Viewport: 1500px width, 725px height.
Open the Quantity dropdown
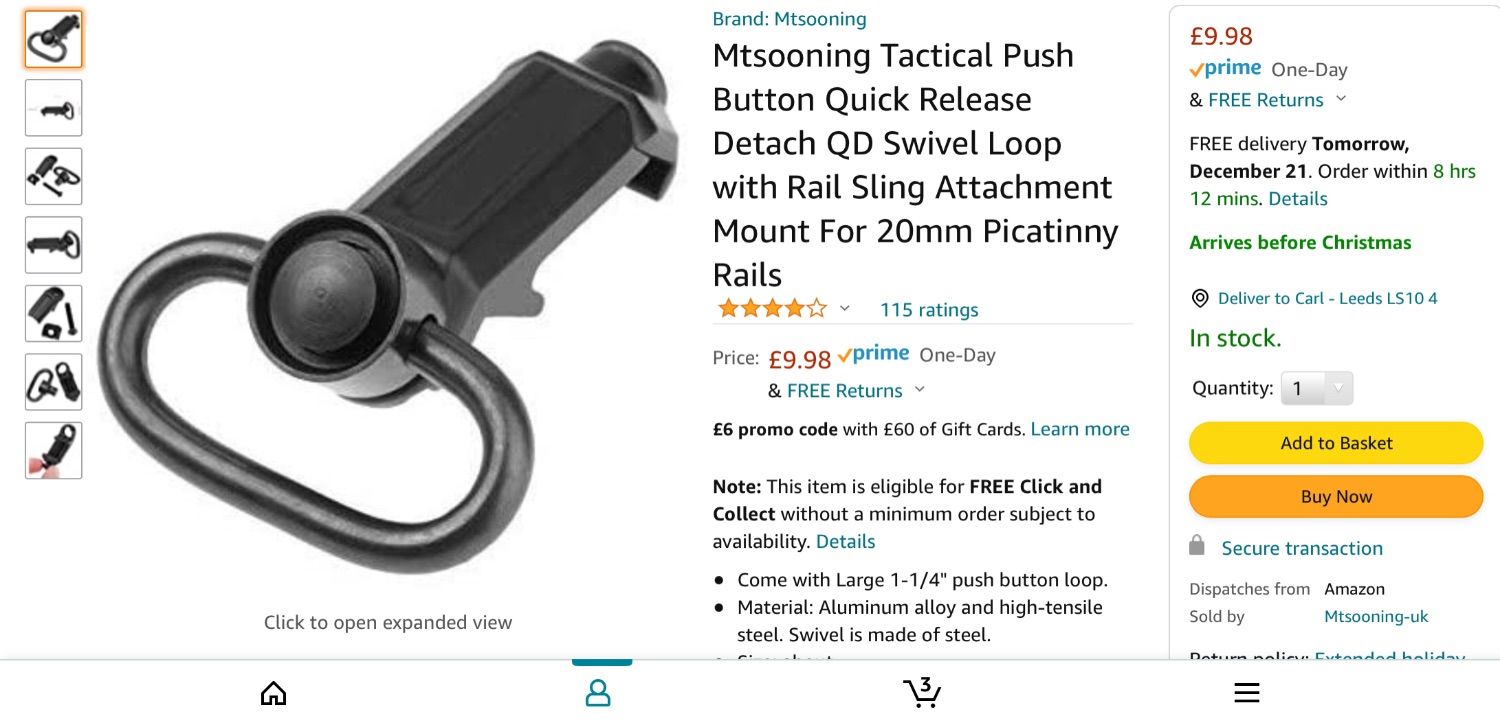(1316, 388)
